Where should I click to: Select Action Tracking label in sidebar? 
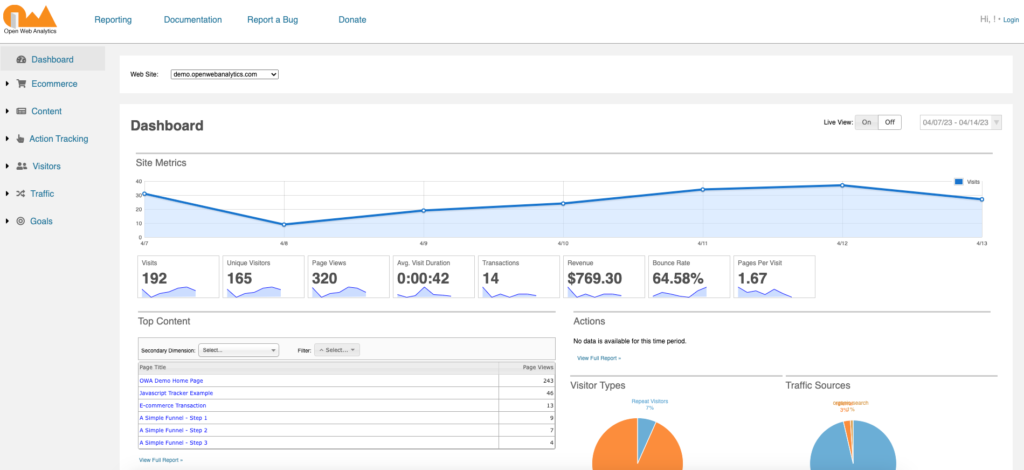point(59,138)
